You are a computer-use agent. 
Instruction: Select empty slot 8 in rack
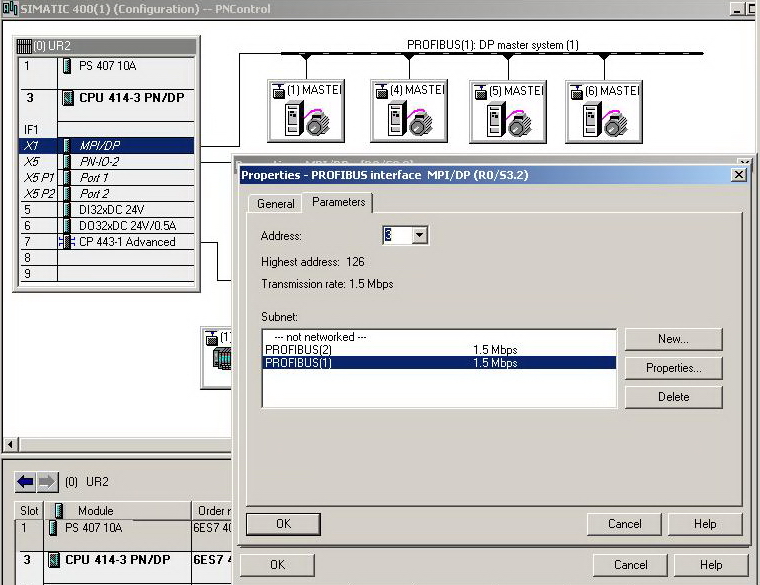click(106, 257)
